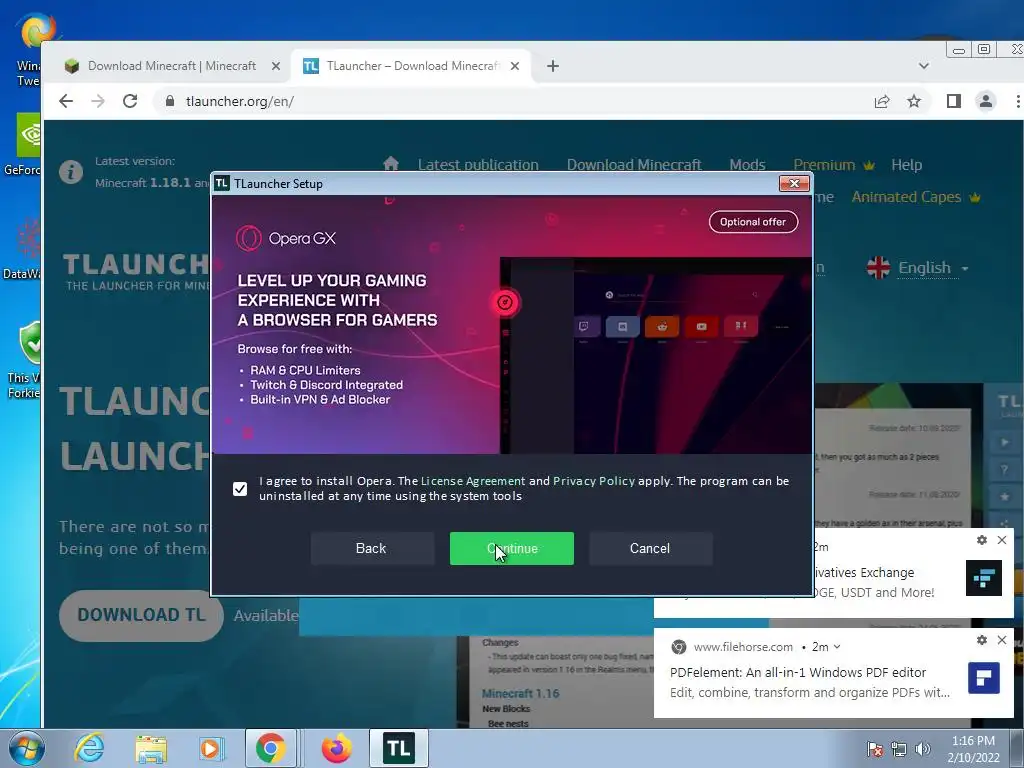The height and width of the screenshot is (768, 1024).
Task: Open the GeForce desktop icon
Action: pos(24,145)
